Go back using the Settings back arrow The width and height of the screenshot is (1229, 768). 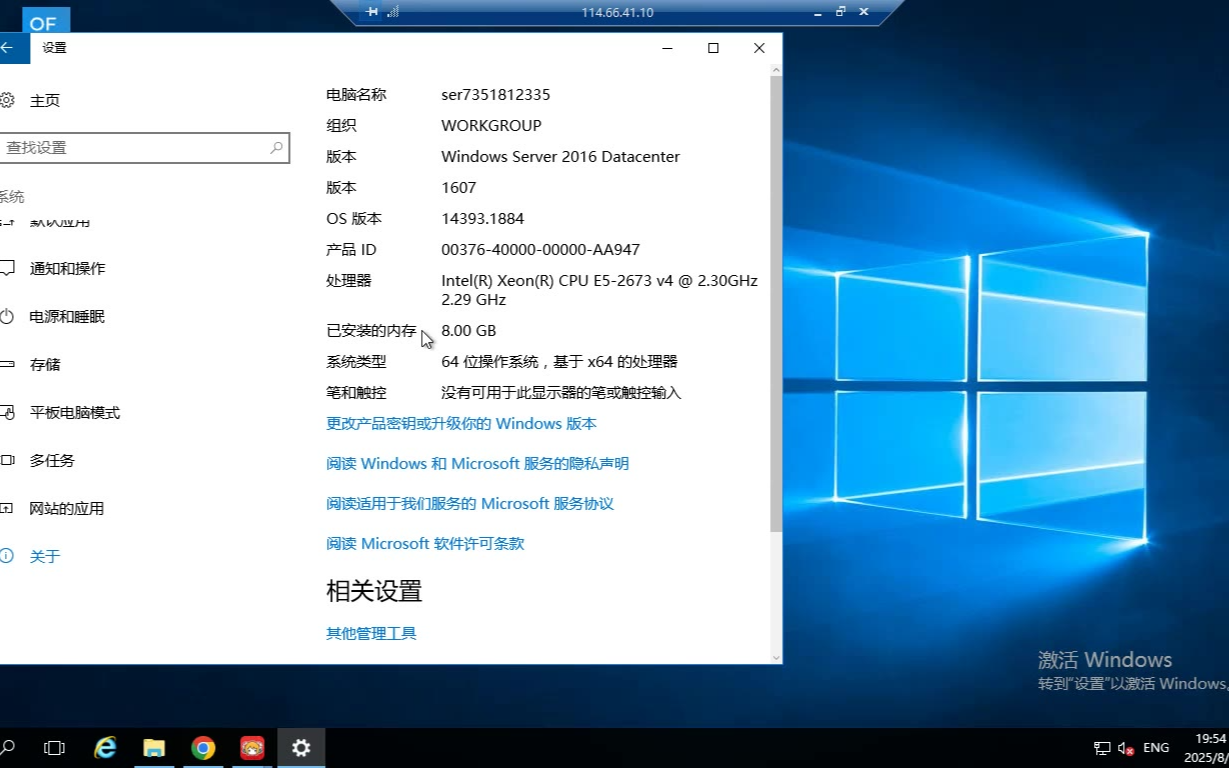pos(8,48)
